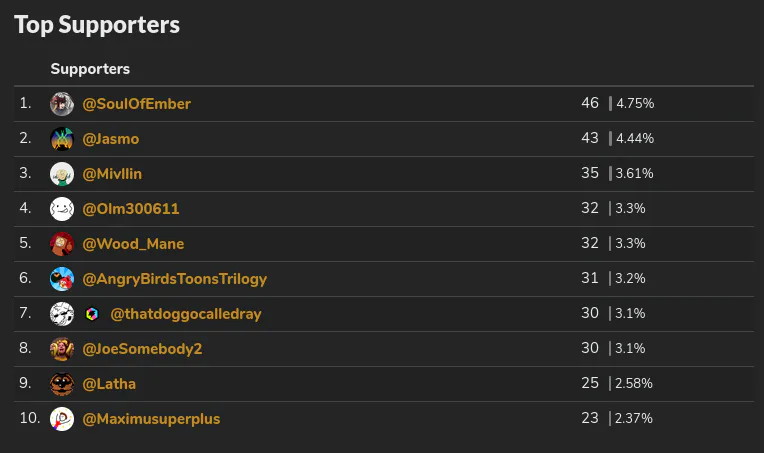Open the @Jasmo username link
The image size is (764, 453).
111,139
